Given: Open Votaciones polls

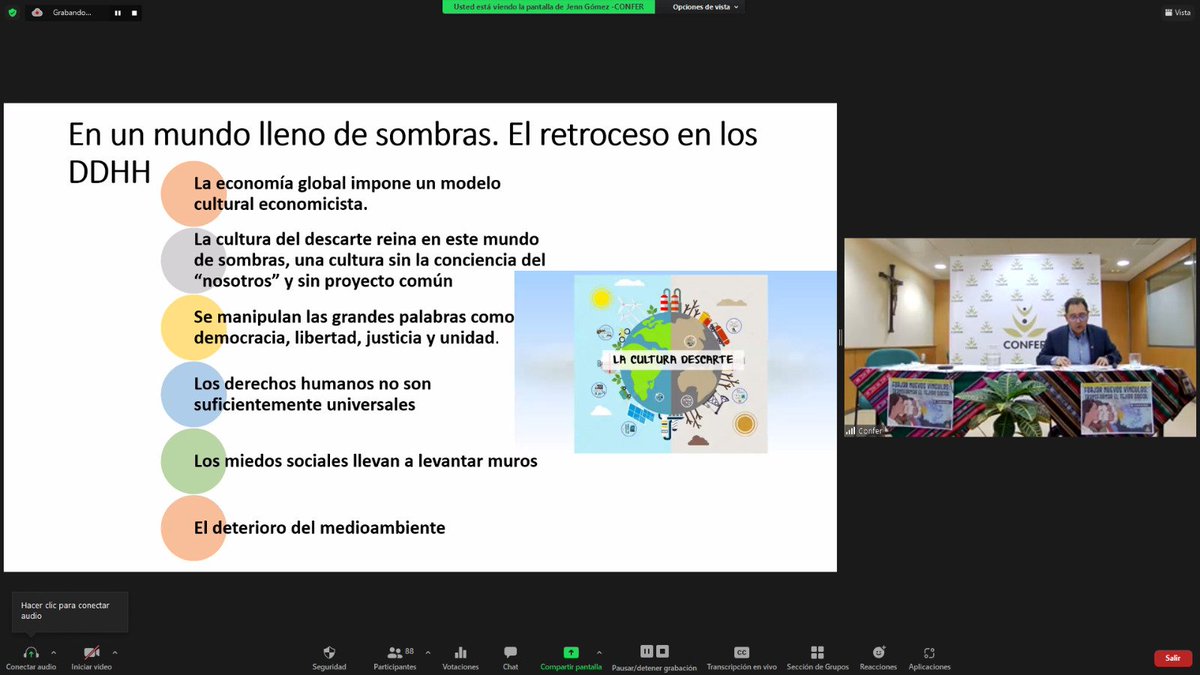Looking at the screenshot, I should tap(461, 657).
